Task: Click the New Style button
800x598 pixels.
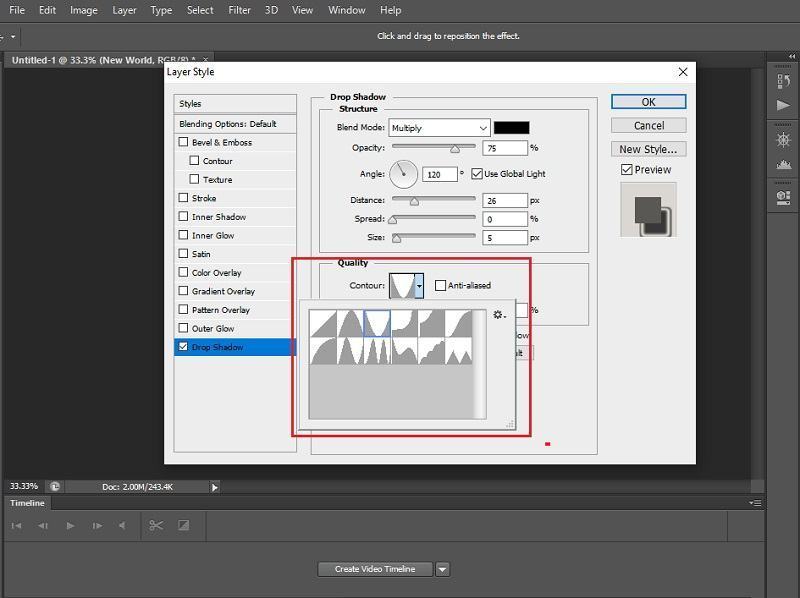Action: (x=648, y=148)
